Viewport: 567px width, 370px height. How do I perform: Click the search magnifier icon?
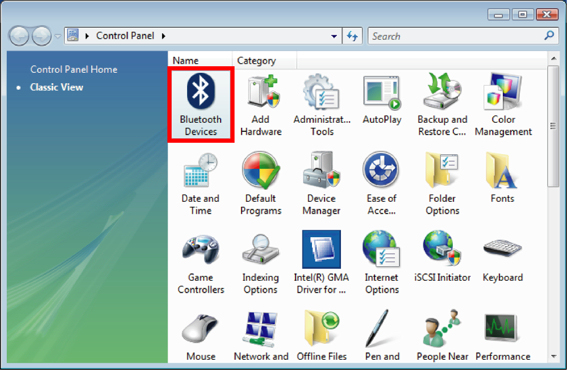(x=549, y=35)
